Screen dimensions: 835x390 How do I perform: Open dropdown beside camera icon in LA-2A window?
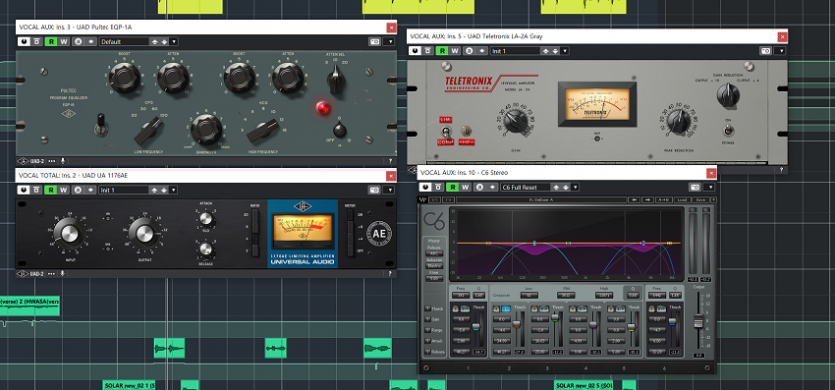[781, 51]
